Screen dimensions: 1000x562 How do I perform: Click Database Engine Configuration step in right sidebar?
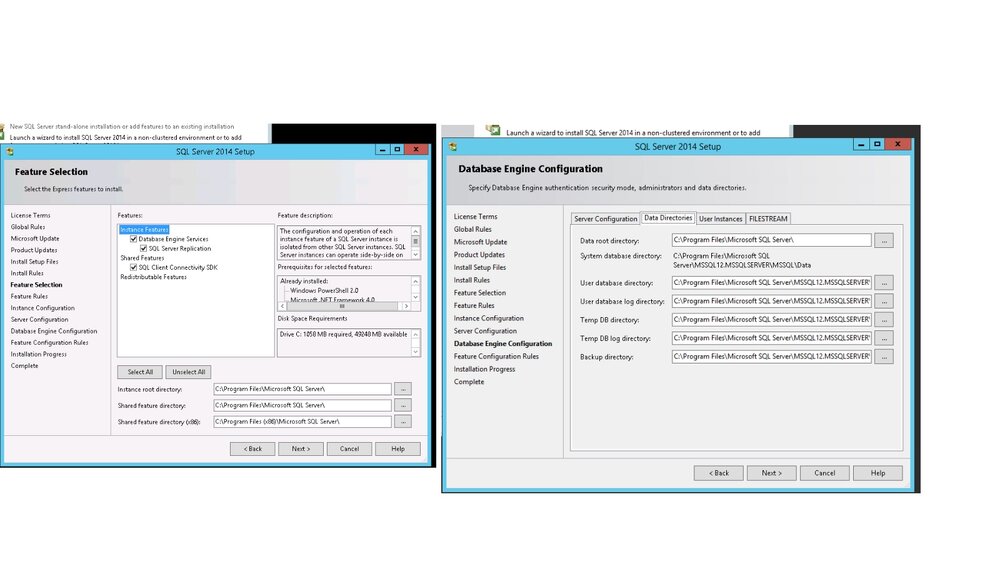tap(503, 344)
